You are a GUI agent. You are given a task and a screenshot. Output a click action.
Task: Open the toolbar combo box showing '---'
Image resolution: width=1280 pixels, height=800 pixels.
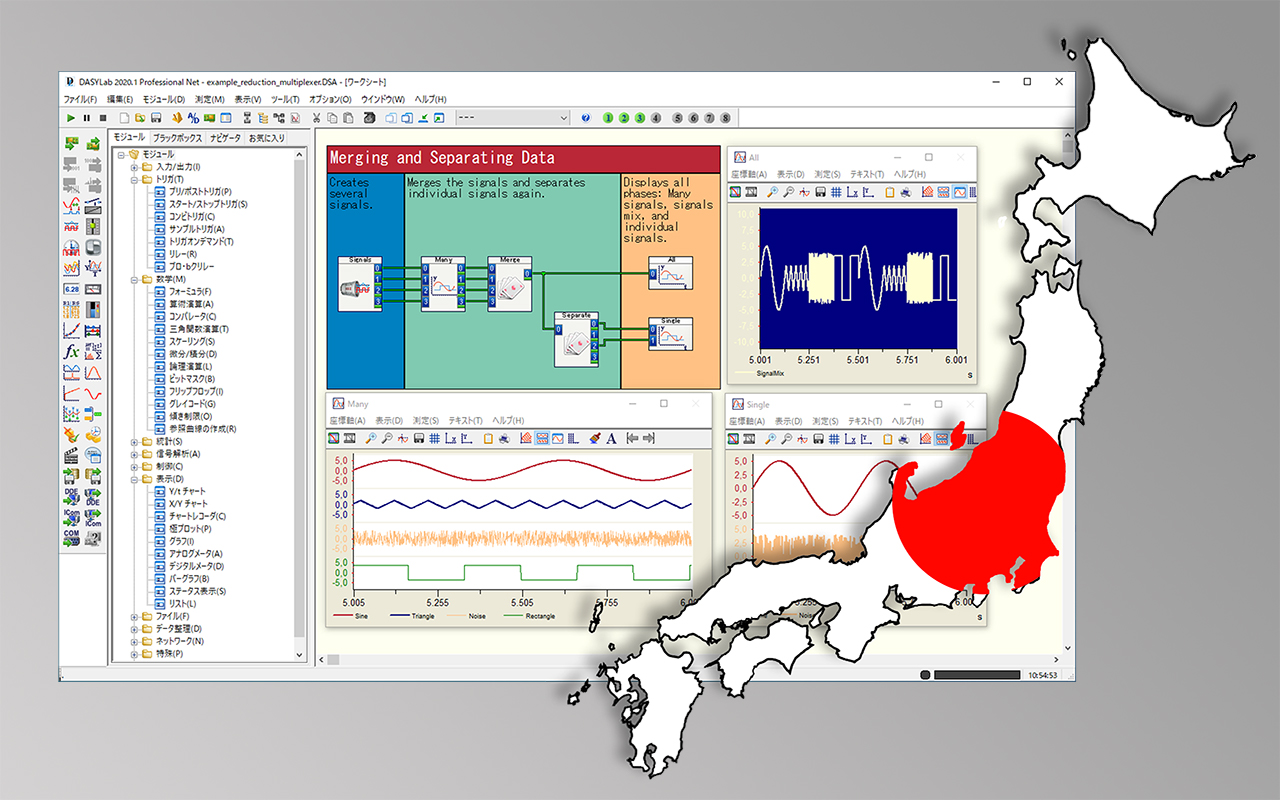coord(511,118)
